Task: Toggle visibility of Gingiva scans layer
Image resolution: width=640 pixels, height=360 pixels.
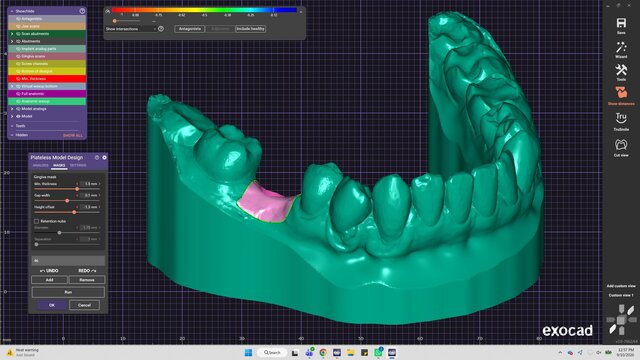Action: pyautogui.click(x=18, y=56)
